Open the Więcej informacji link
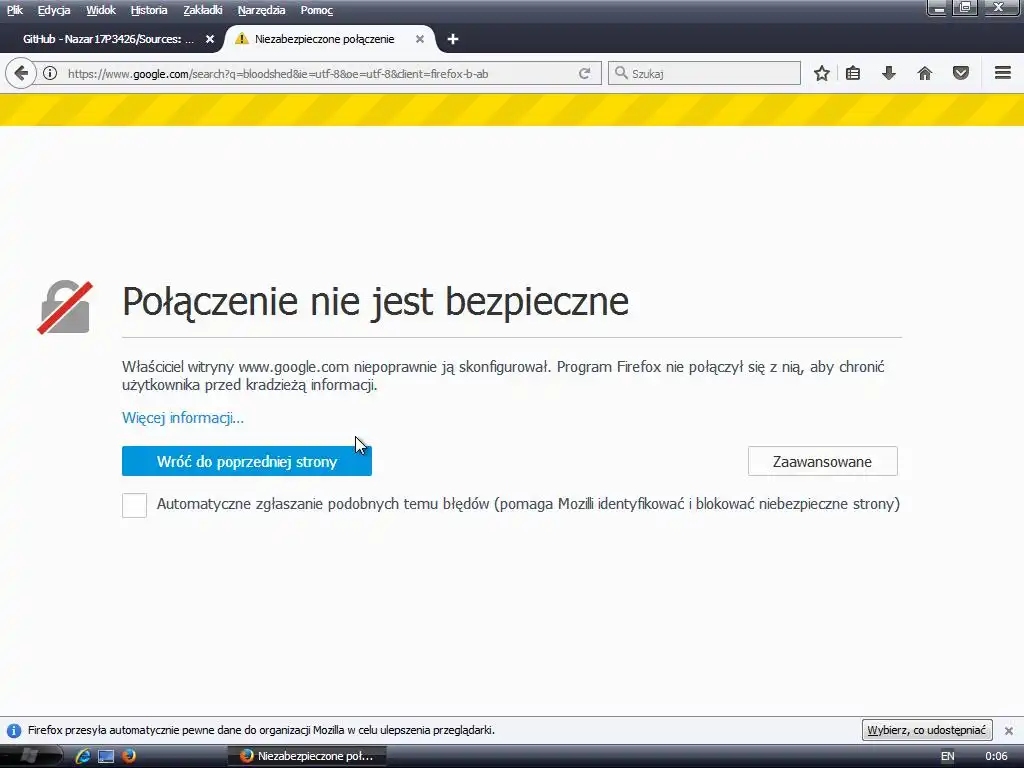 coord(183,418)
